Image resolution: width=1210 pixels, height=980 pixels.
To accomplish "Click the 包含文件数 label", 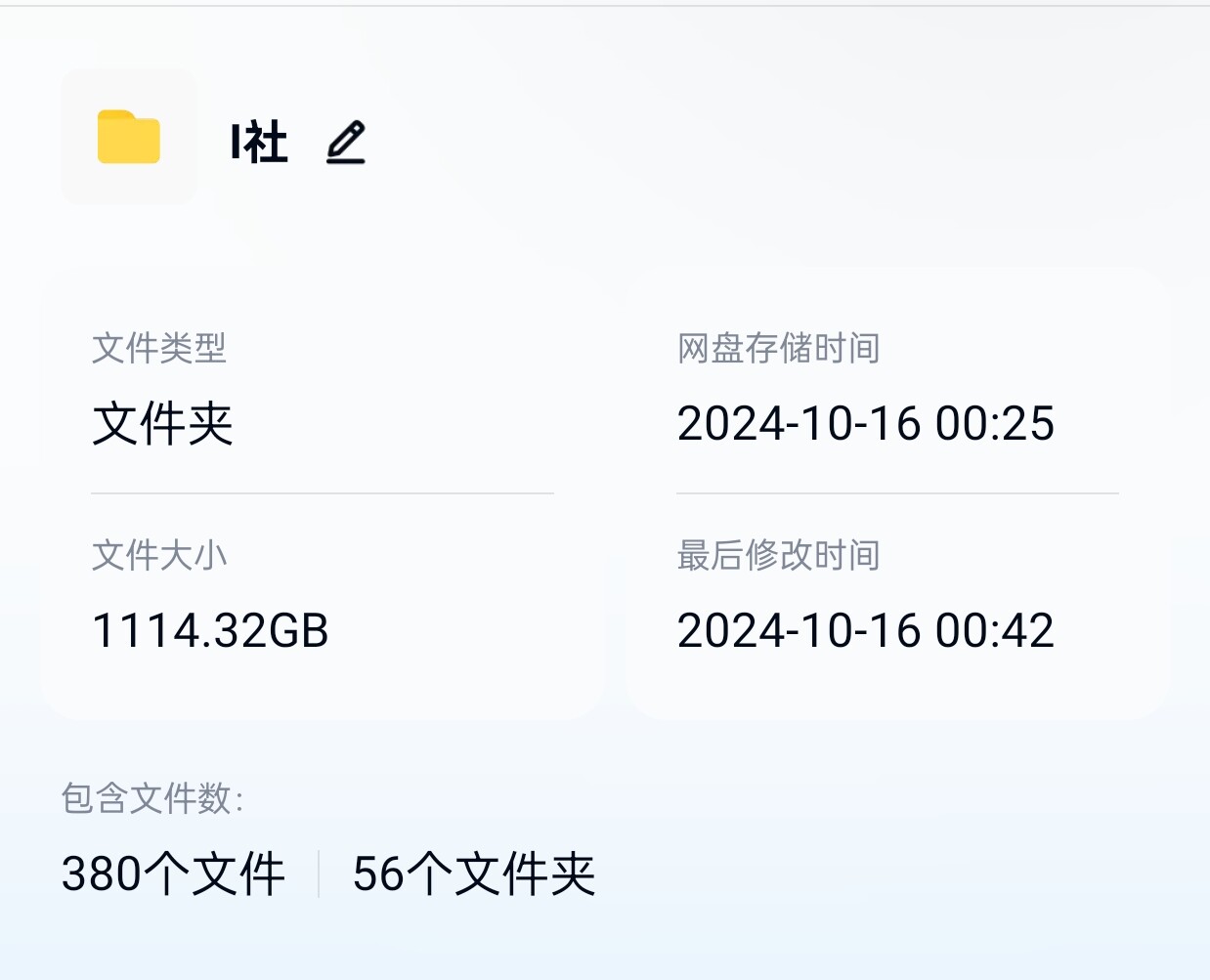I will pos(152,798).
